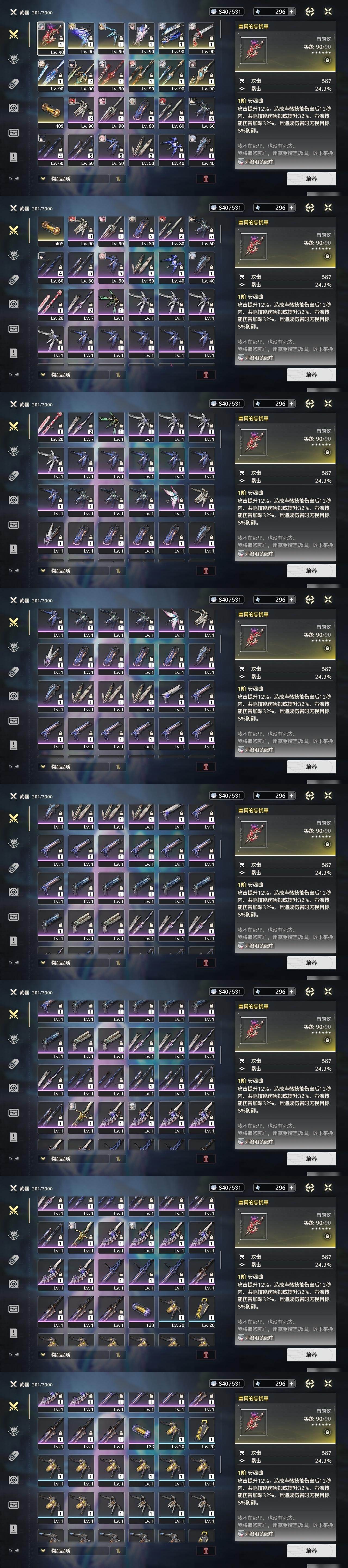Image resolution: width=348 pixels, height=1568 pixels.
Task: Click the plus icon beside 296 currency, top screen
Action: pyautogui.click(x=291, y=11)
